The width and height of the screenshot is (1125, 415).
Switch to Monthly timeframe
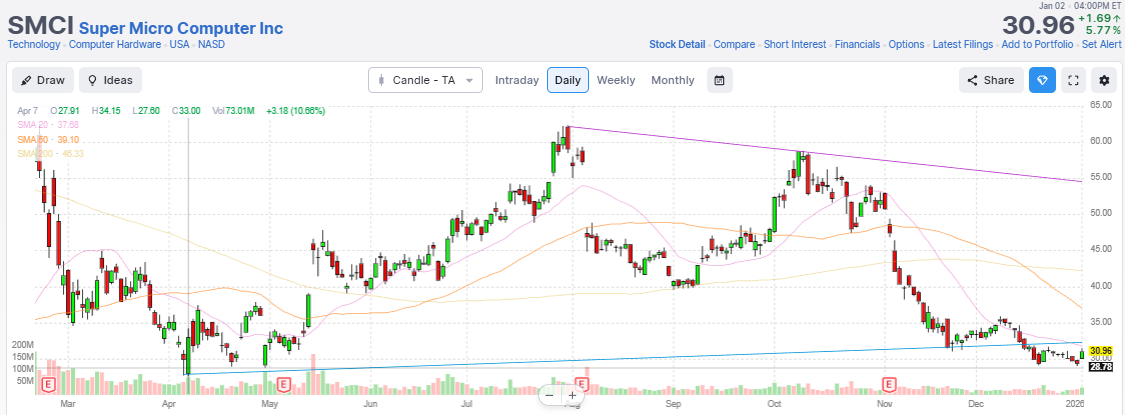672,80
